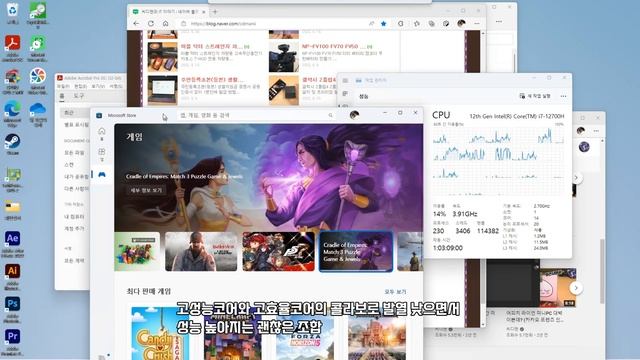This screenshot has height=360, width=640.
Task: Open the Home tab in Acrobat
Action: pyautogui.click(x=62, y=96)
